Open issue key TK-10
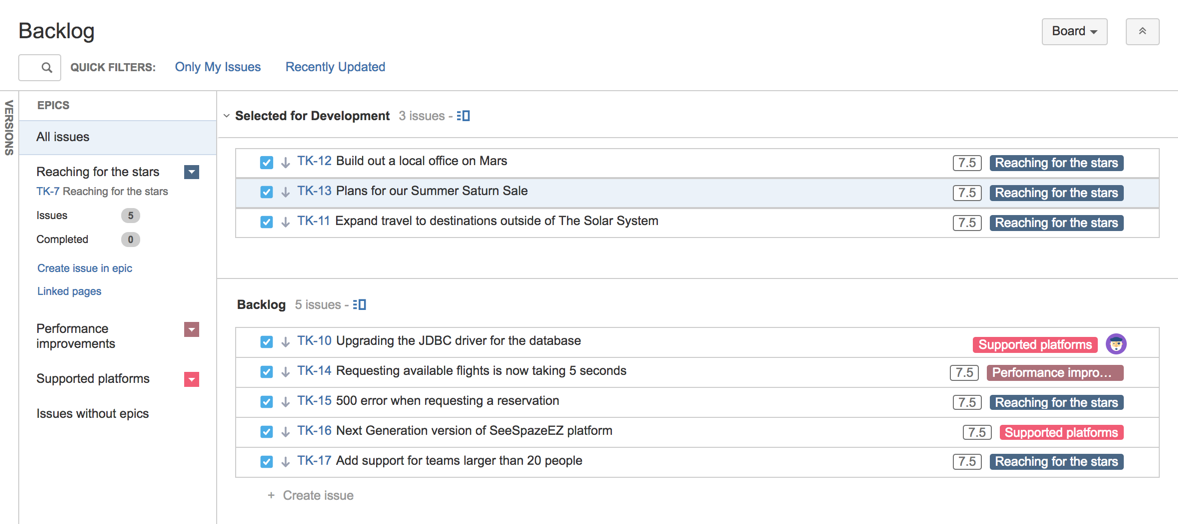Image resolution: width=1178 pixels, height=524 pixels. [314, 341]
